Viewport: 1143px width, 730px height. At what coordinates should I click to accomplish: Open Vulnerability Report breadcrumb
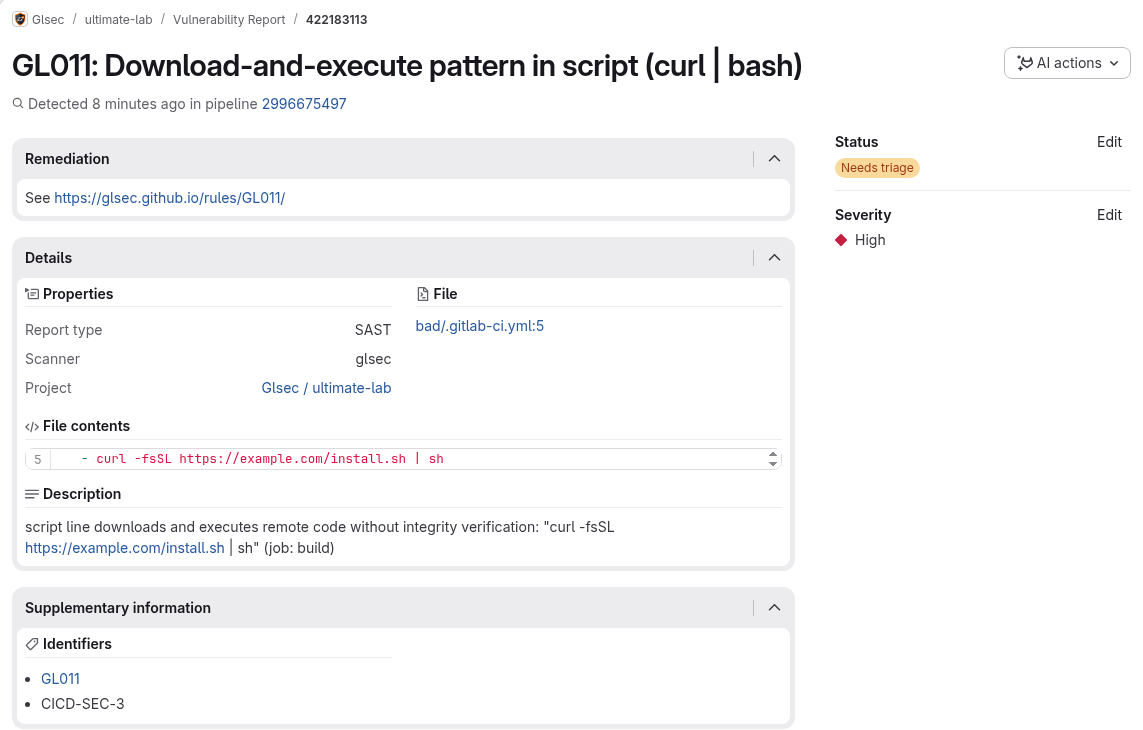[x=229, y=20]
